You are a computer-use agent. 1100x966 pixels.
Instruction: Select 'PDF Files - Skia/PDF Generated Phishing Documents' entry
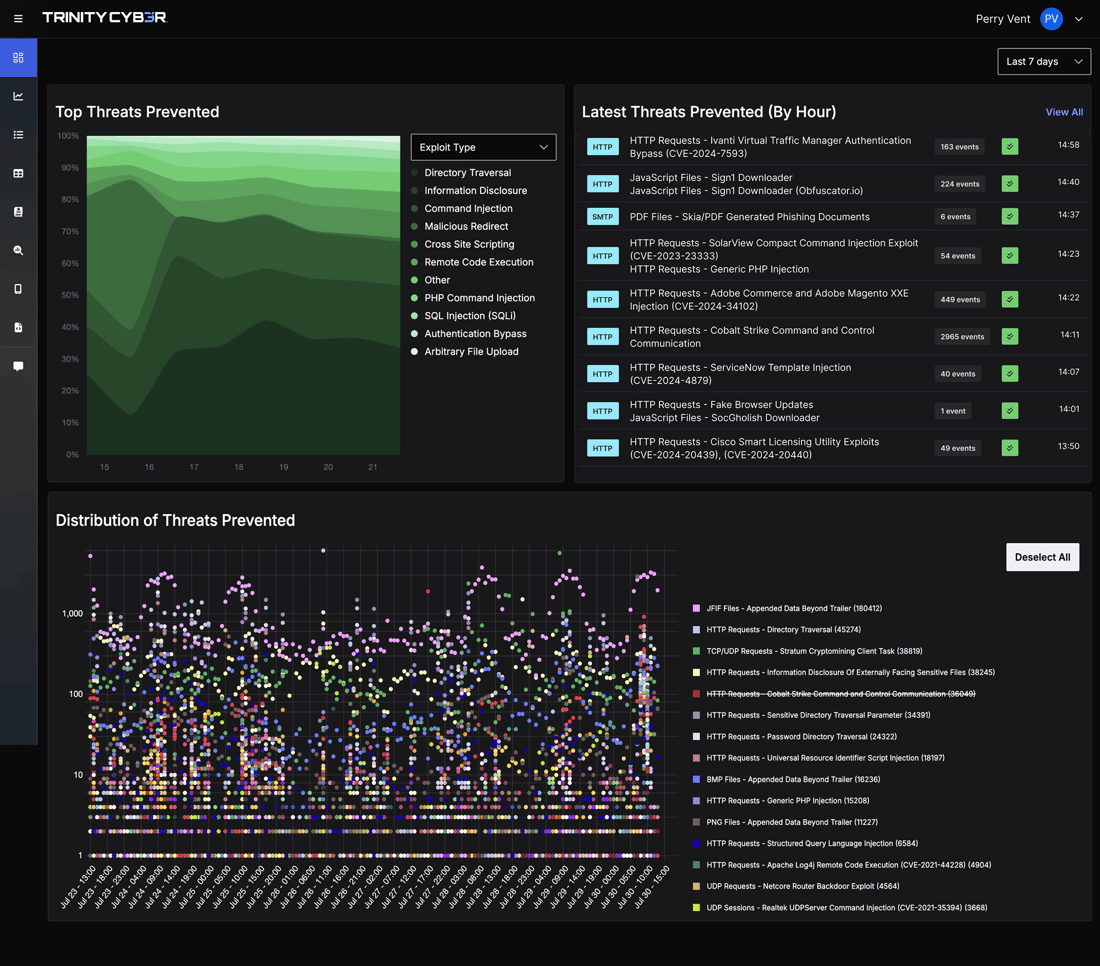click(749, 217)
